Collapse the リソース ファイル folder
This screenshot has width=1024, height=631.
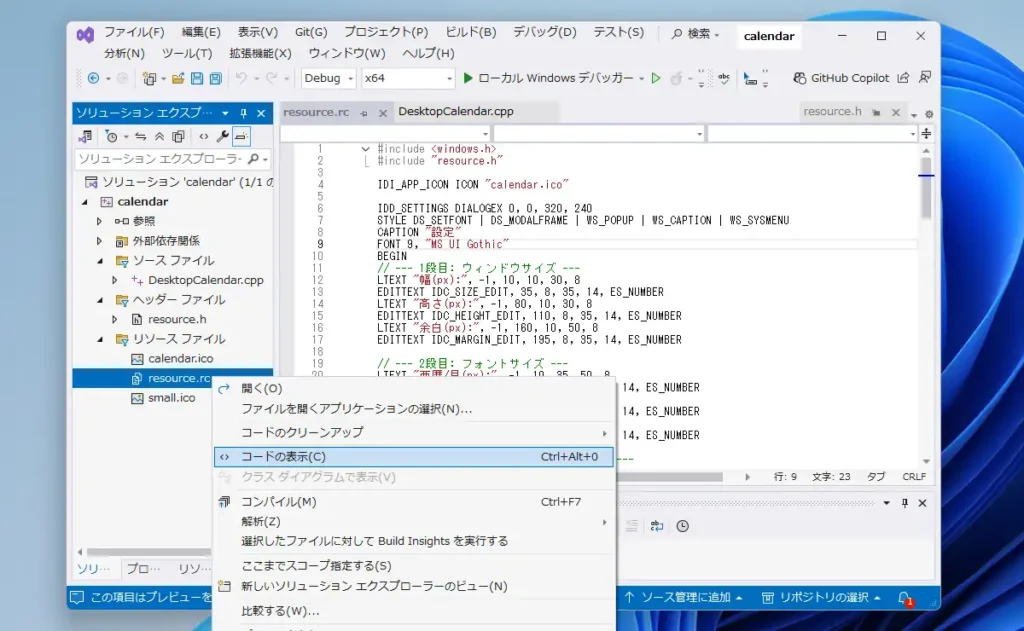100,339
